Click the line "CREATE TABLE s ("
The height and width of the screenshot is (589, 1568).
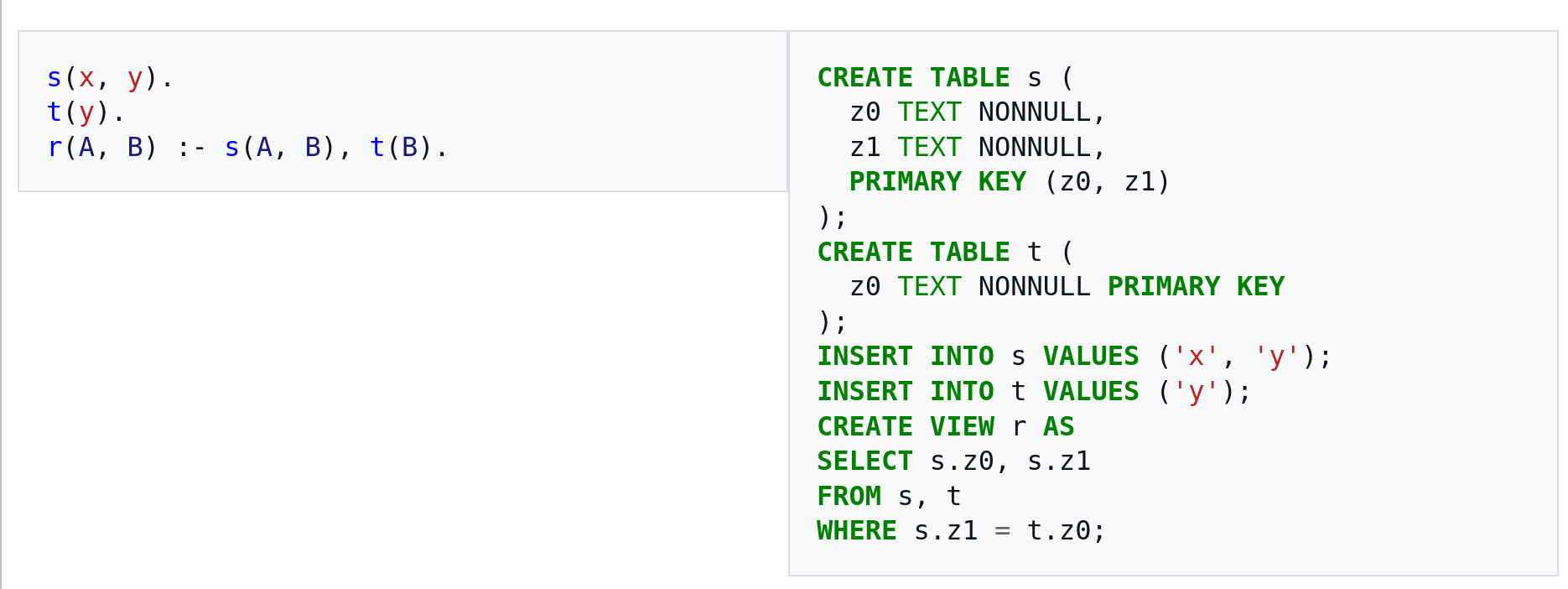945,78
